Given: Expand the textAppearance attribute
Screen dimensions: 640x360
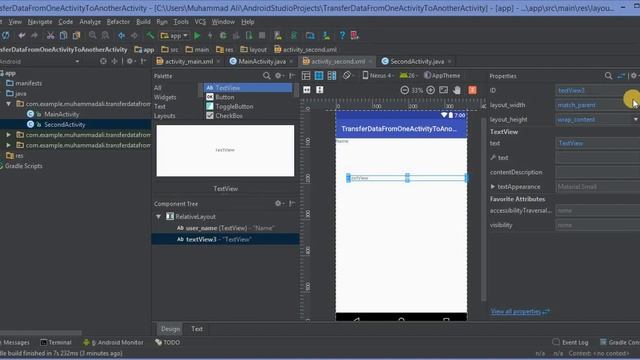Looking at the screenshot, I should pyautogui.click(x=493, y=187).
